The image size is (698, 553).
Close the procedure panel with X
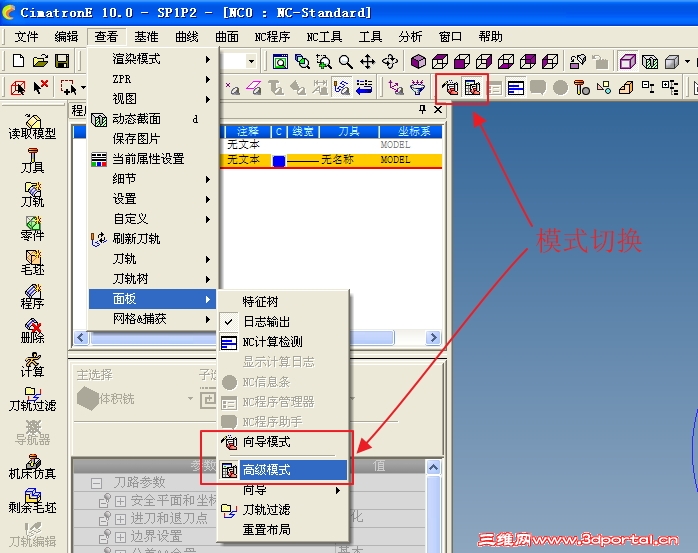click(x=438, y=109)
